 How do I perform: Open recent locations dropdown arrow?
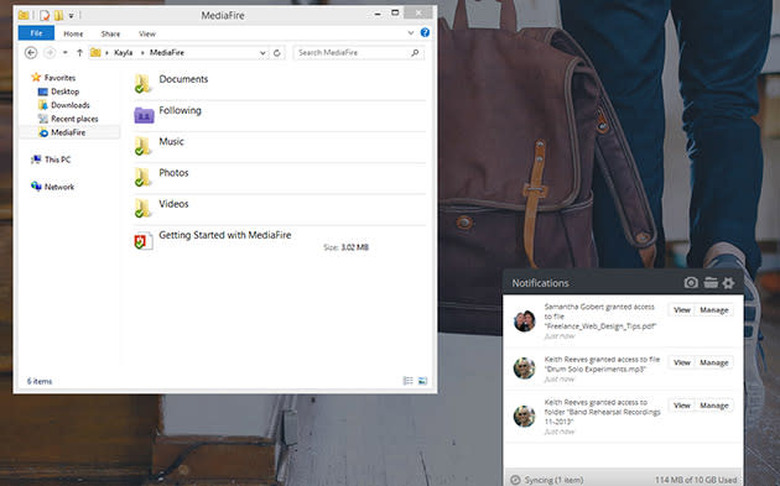point(64,53)
